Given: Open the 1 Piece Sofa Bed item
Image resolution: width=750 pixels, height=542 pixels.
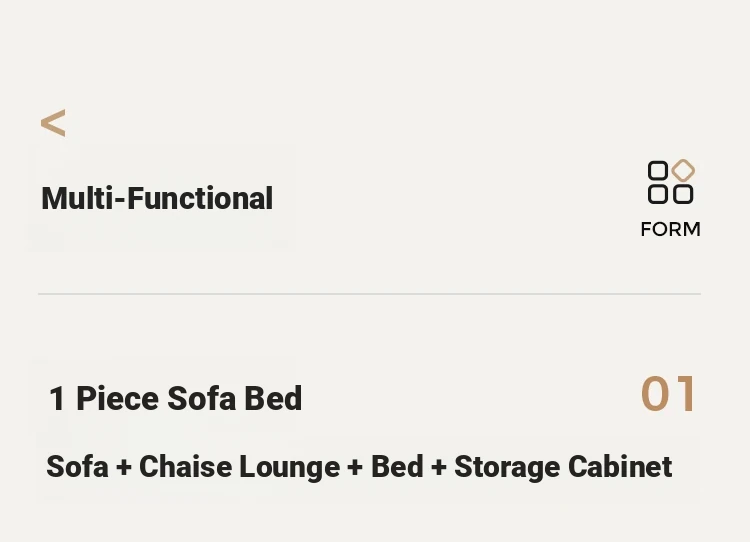Looking at the screenshot, I should tap(176, 398).
